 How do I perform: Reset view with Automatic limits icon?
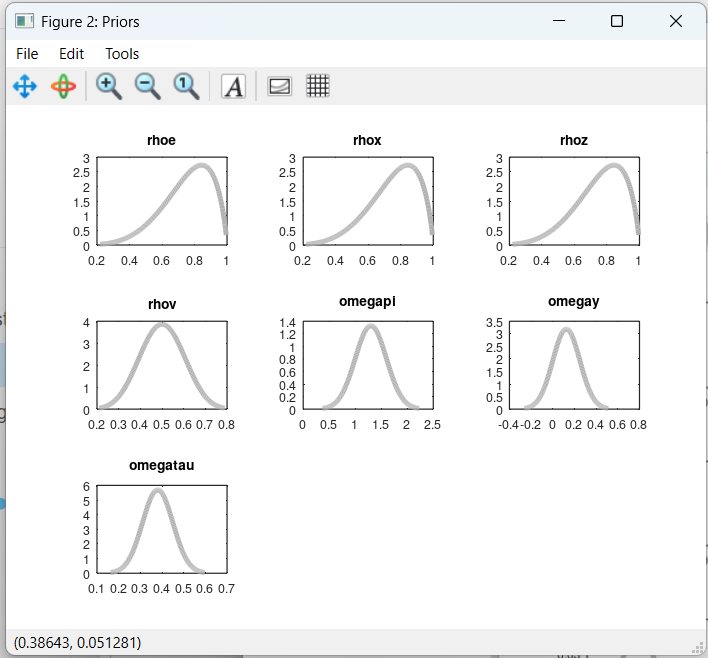[187, 86]
